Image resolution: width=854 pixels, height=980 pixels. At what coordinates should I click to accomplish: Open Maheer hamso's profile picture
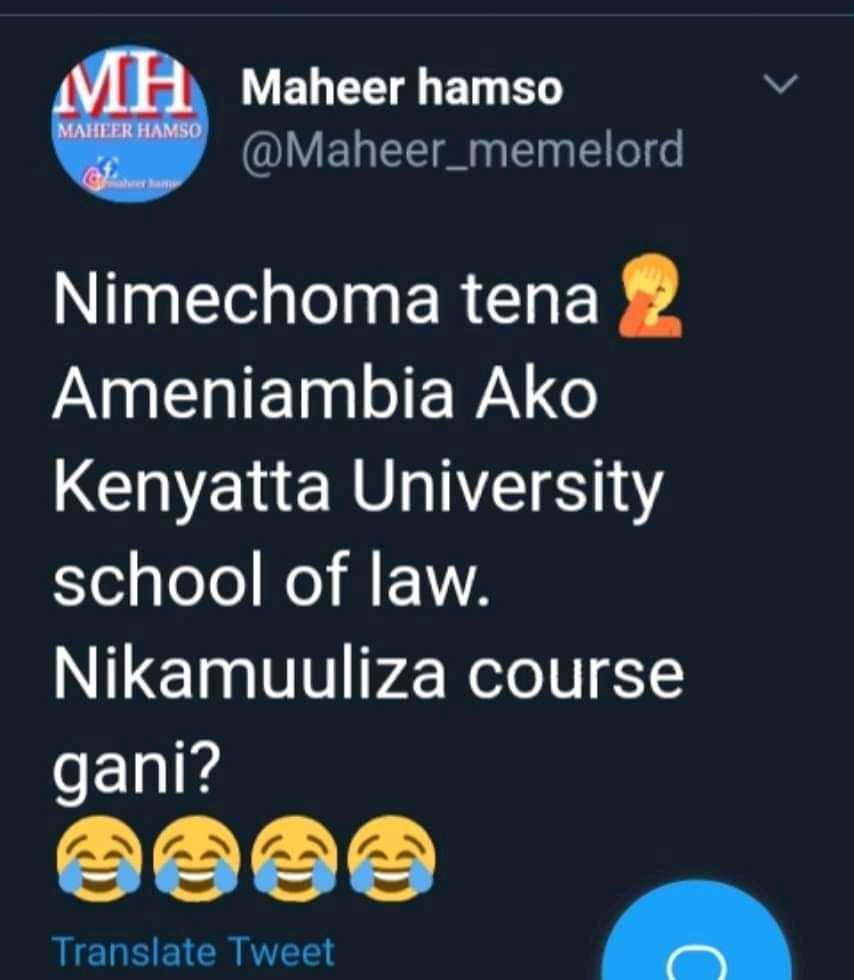coord(129,124)
